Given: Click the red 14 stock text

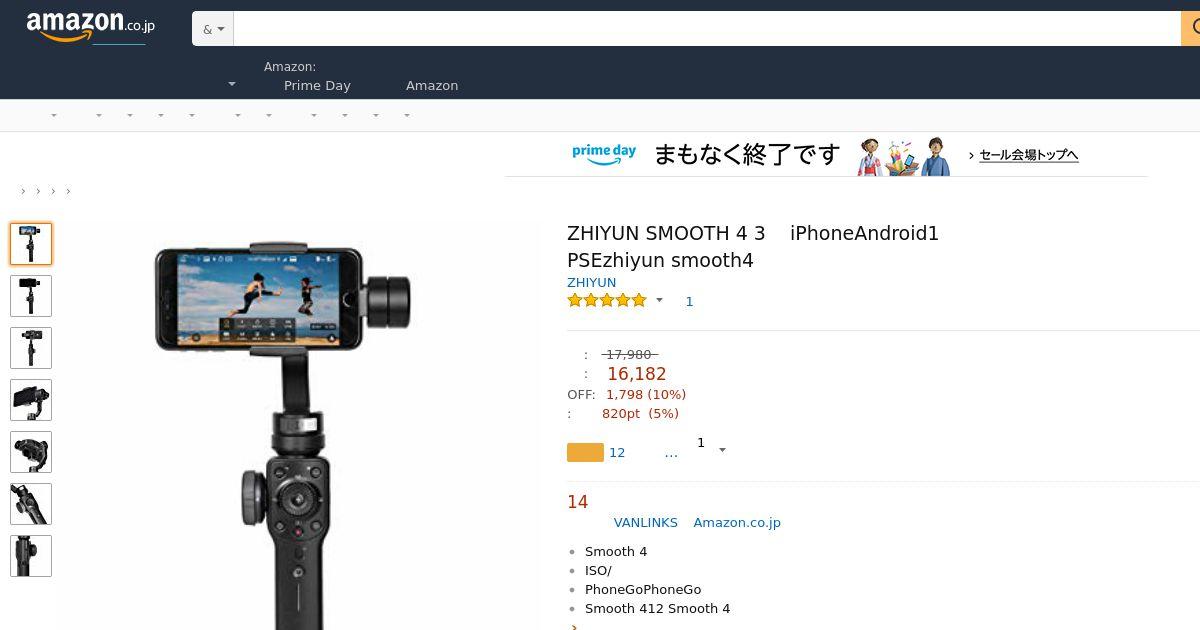Looking at the screenshot, I should click(578, 502).
